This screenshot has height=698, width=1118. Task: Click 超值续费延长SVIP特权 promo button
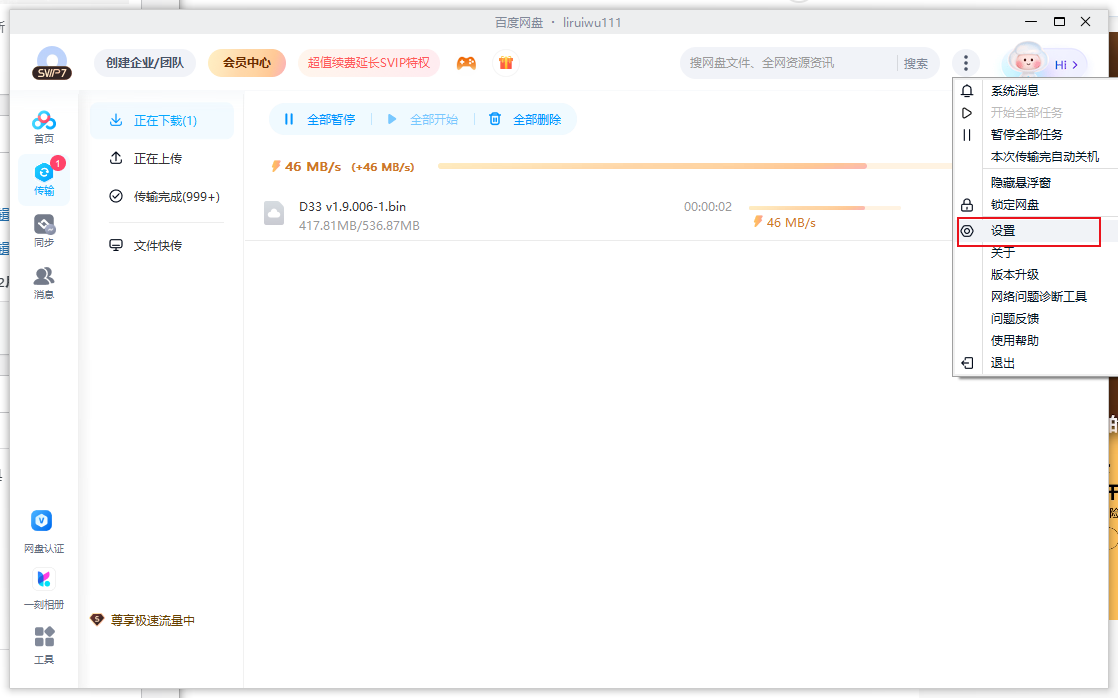pos(369,63)
